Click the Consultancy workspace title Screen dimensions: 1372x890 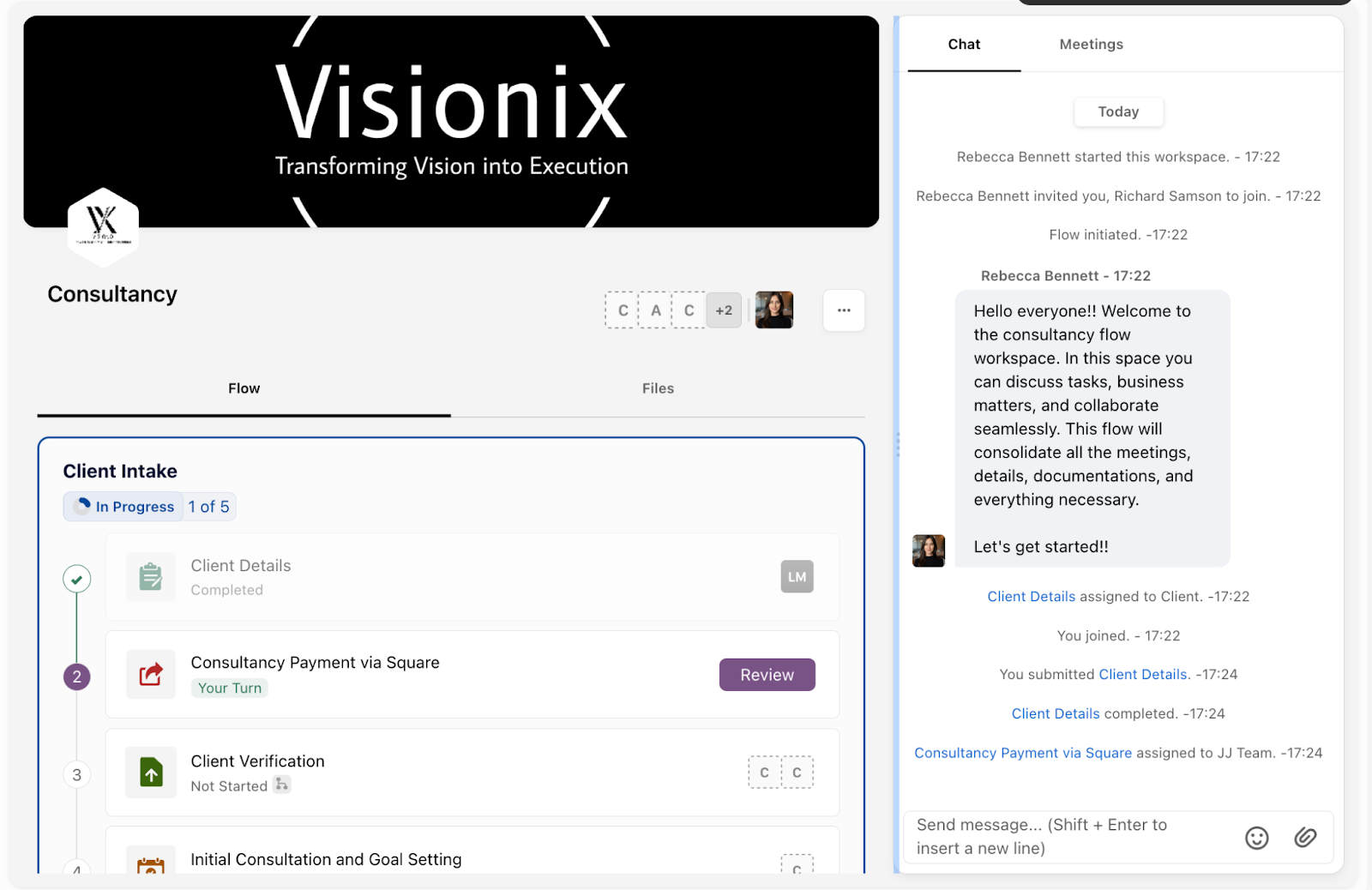(x=112, y=294)
